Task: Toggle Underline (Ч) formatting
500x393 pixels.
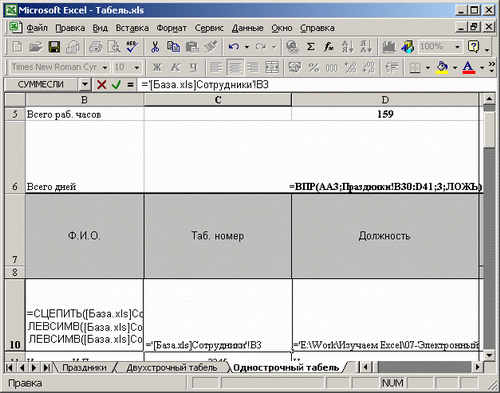Action: pos(193,68)
